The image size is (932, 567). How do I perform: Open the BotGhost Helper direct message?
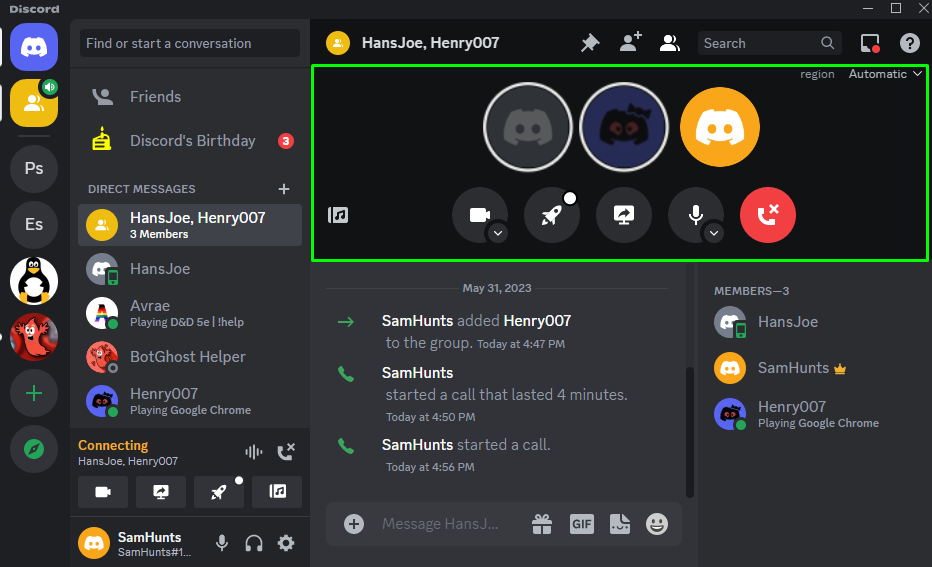(x=190, y=357)
